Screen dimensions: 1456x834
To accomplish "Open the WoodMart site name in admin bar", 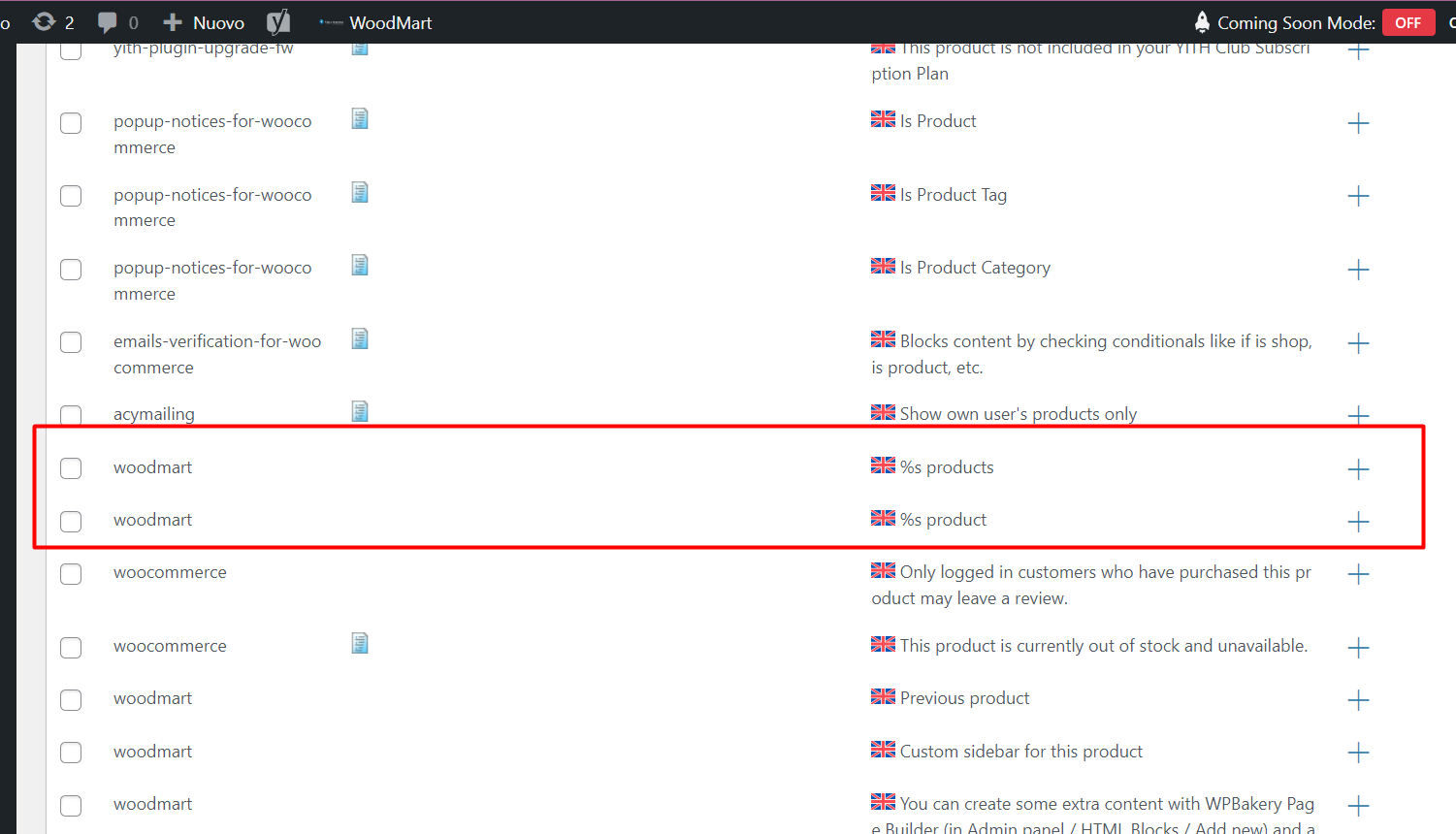I will (375, 21).
